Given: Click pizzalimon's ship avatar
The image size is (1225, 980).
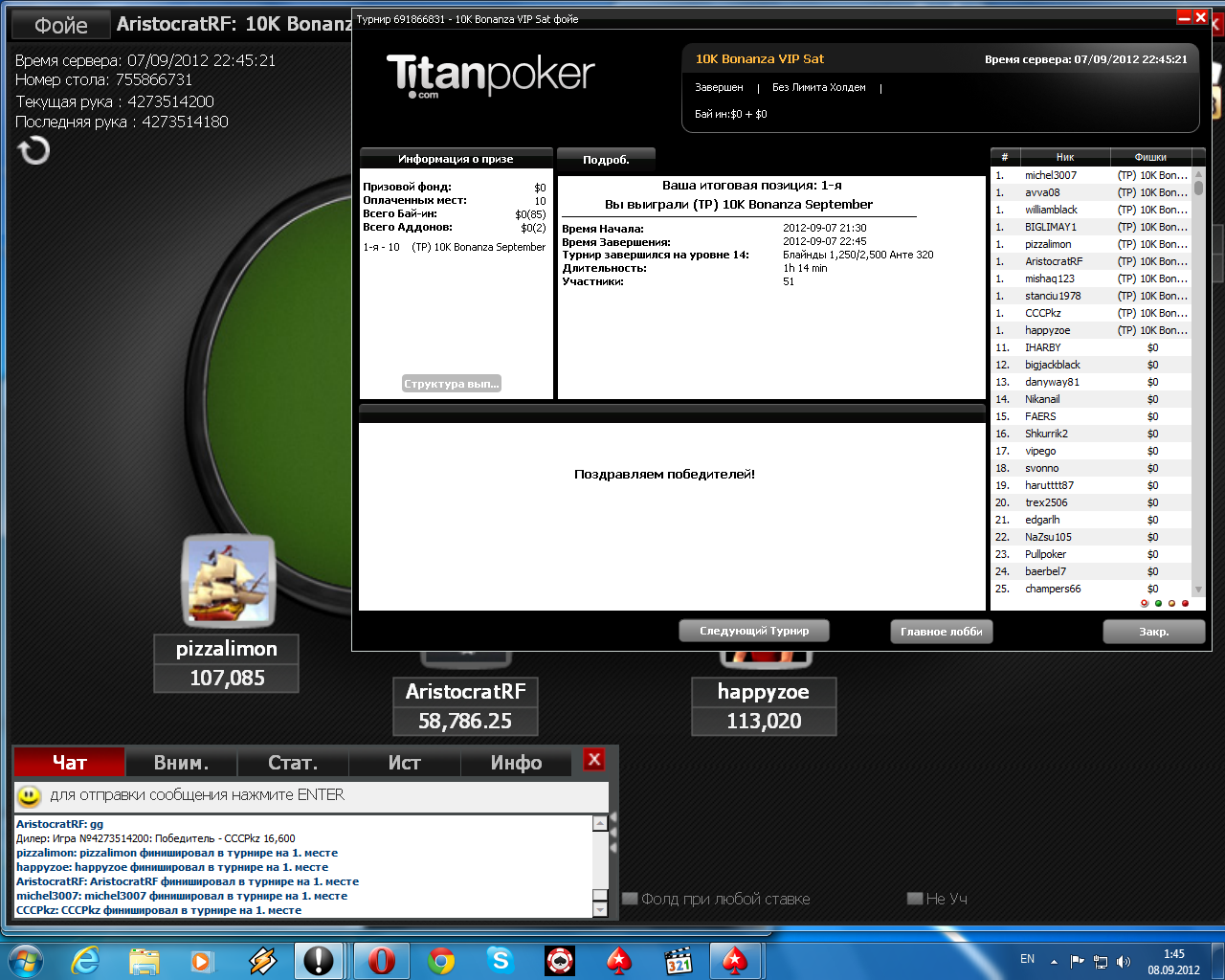Looking at the screenshot, I should [228, 581].
